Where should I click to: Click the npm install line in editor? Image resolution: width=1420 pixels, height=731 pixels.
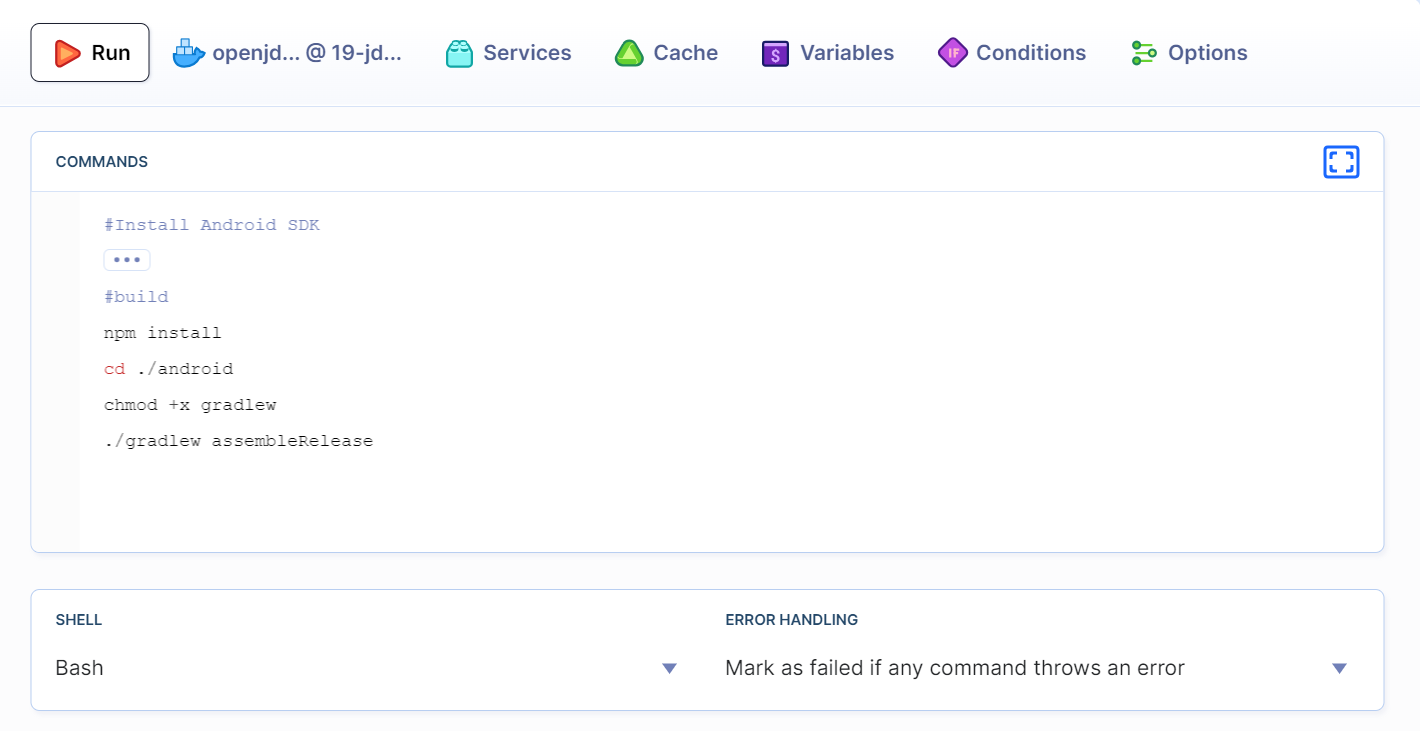[163, 333]
